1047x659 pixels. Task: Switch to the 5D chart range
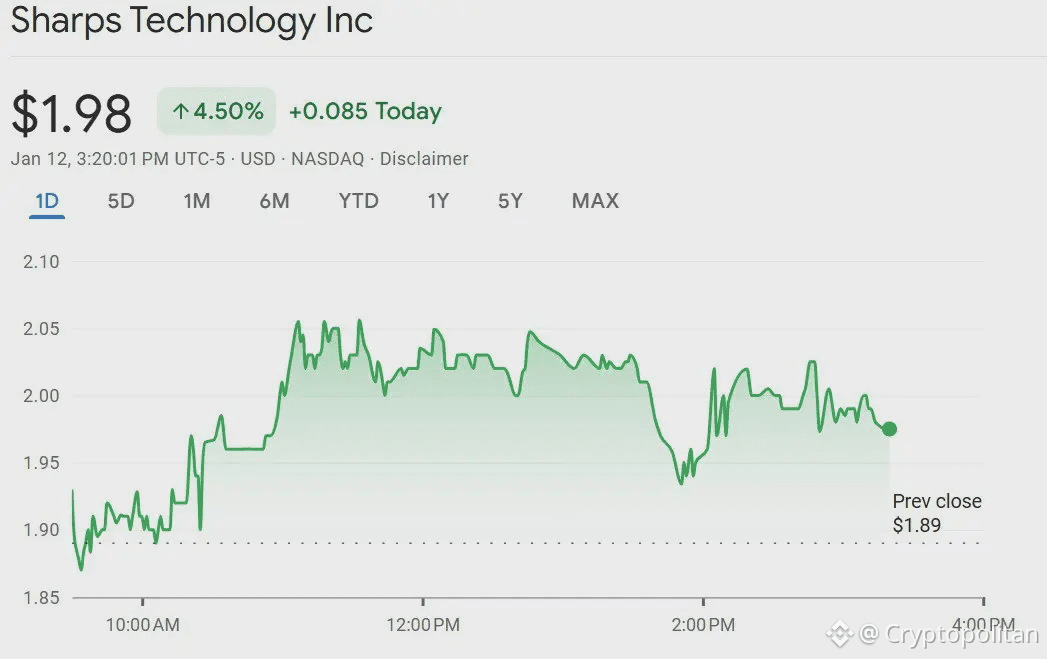pos(121,201)
